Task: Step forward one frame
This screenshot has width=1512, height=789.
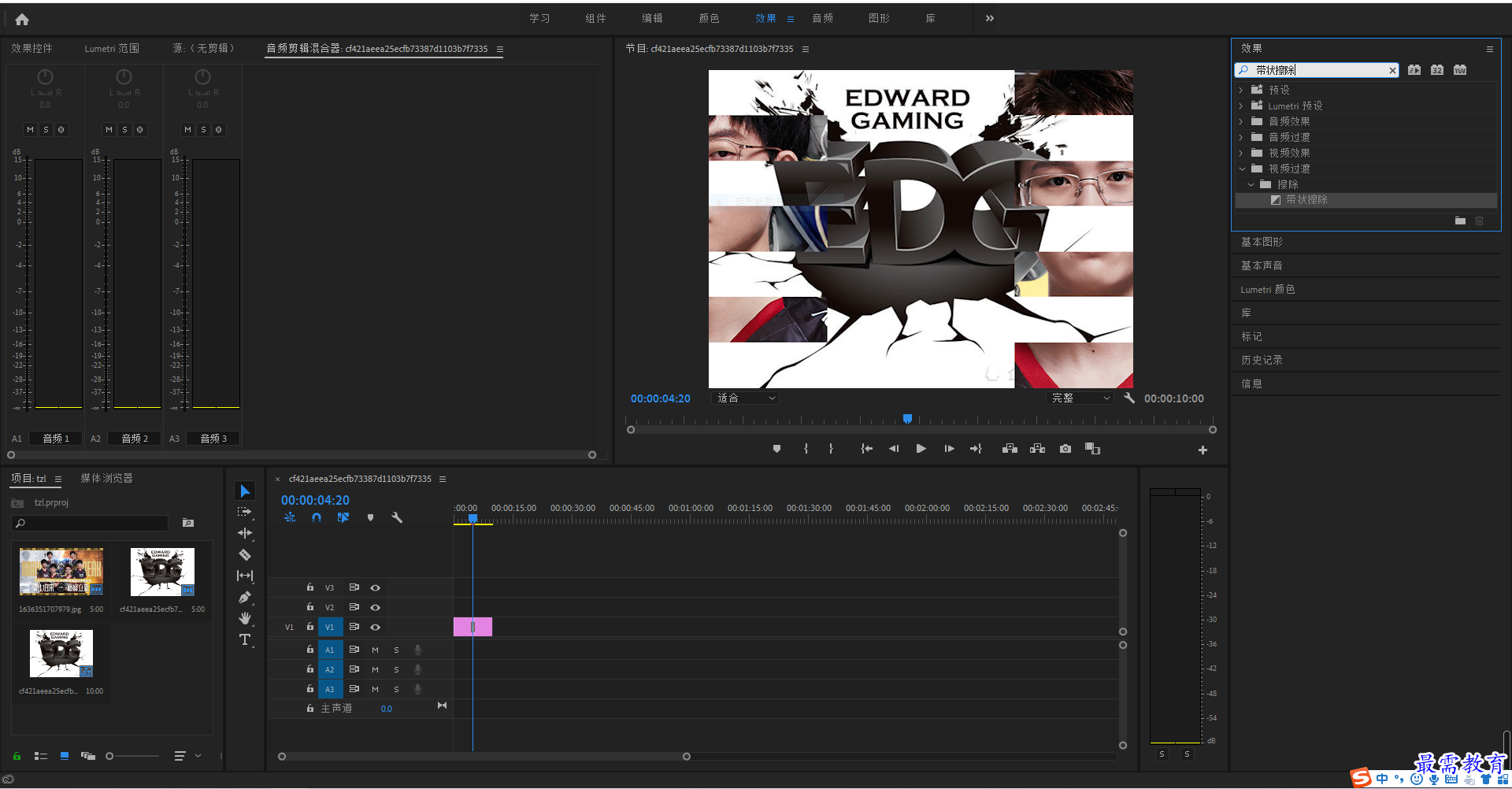Action: [949, 449]
